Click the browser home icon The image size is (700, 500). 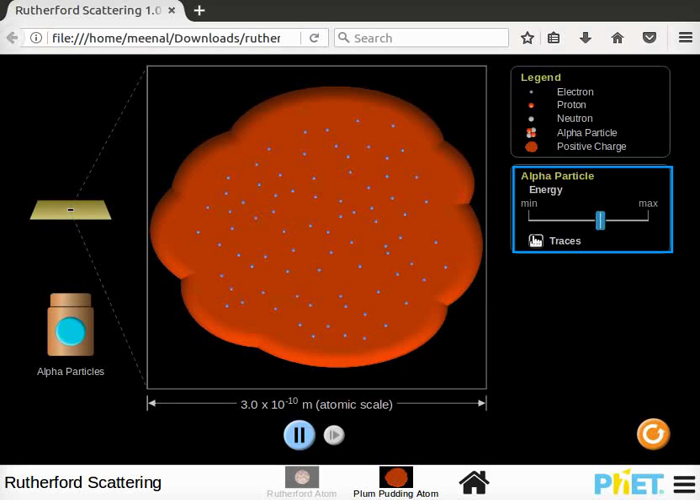pyautogui.click(x=617, y=38)
